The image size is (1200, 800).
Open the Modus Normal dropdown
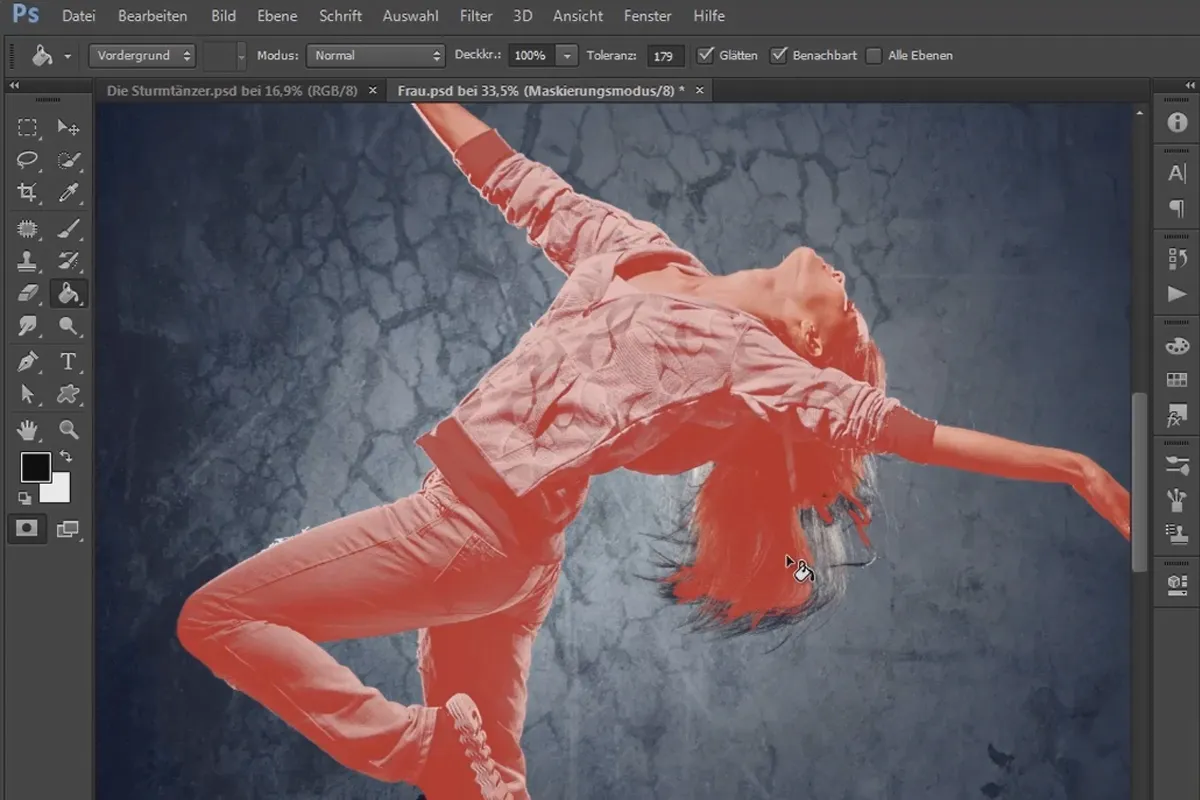click(375, 56)
